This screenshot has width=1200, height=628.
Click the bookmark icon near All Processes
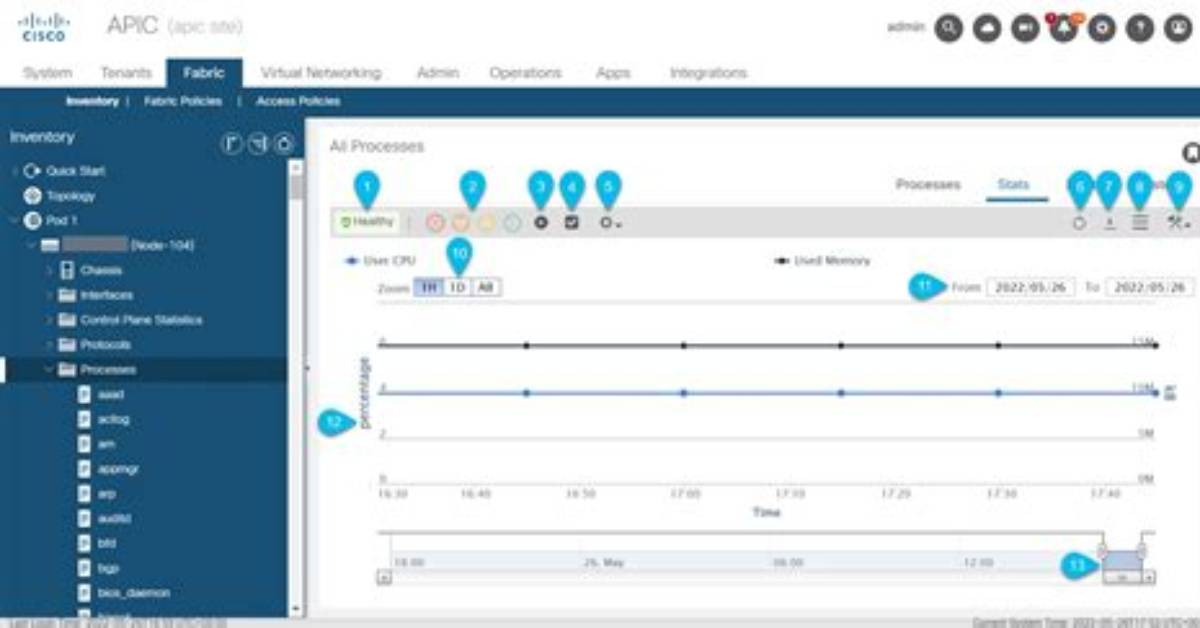coord(1190,152)
